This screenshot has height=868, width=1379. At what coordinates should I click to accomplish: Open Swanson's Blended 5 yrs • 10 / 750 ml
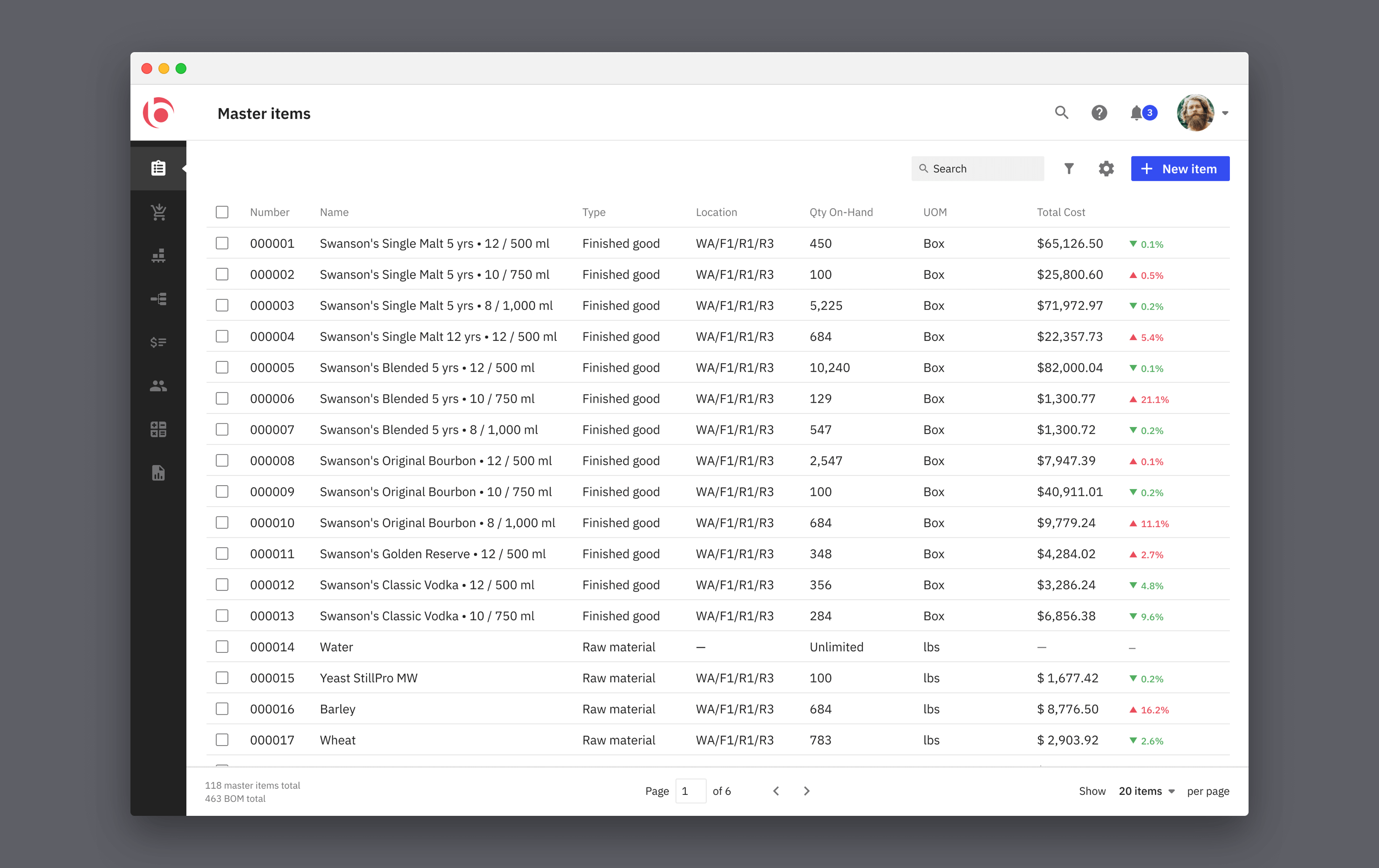[x=427, y=399]
